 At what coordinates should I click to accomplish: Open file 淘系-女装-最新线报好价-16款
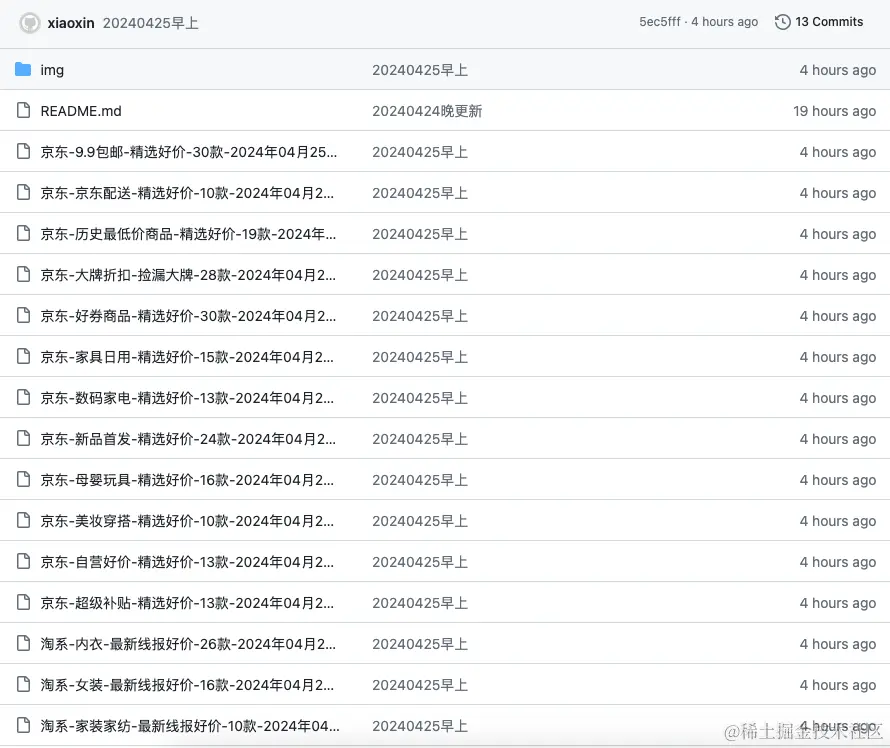187,685
